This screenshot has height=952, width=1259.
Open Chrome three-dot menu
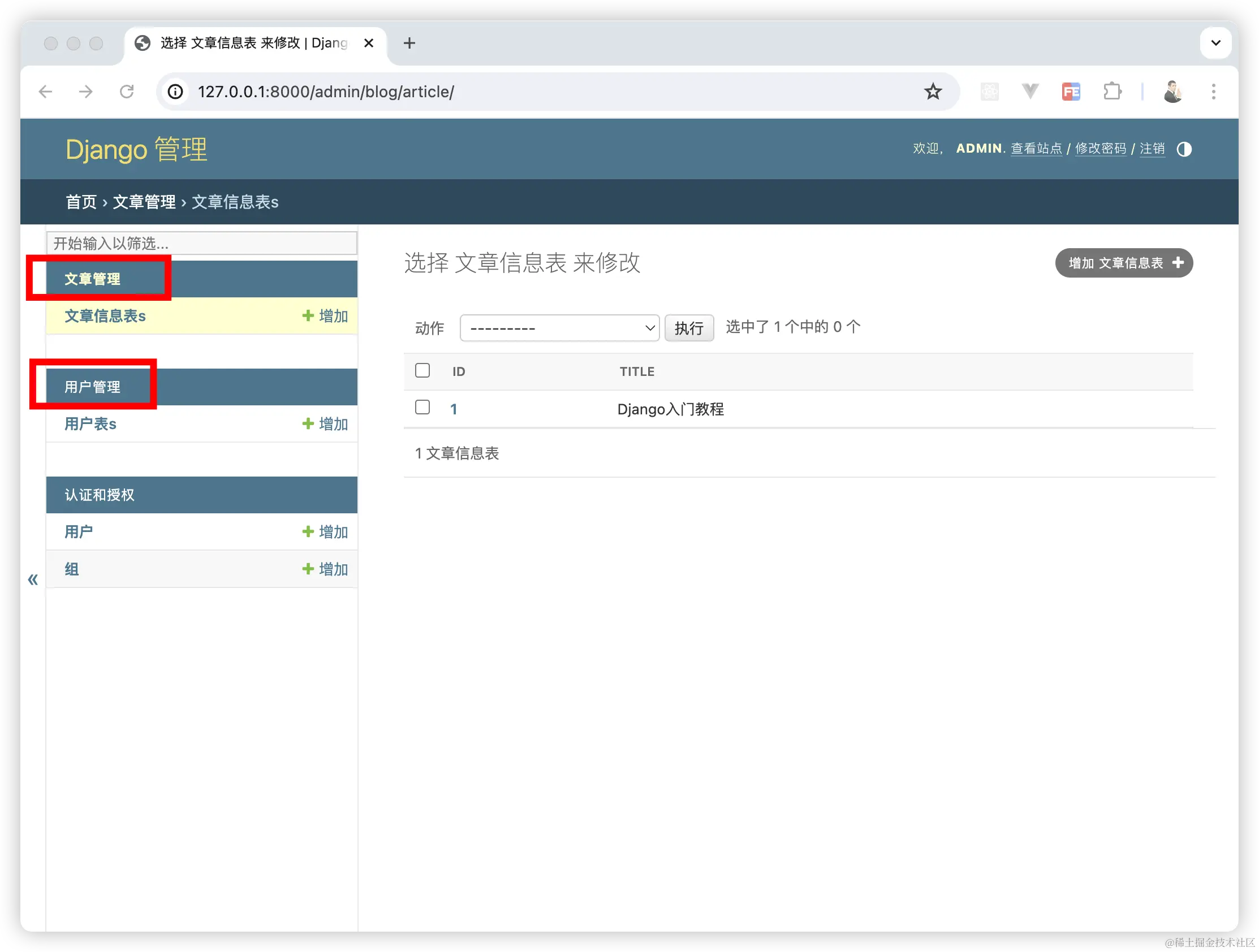click(x=1213, y=92)
